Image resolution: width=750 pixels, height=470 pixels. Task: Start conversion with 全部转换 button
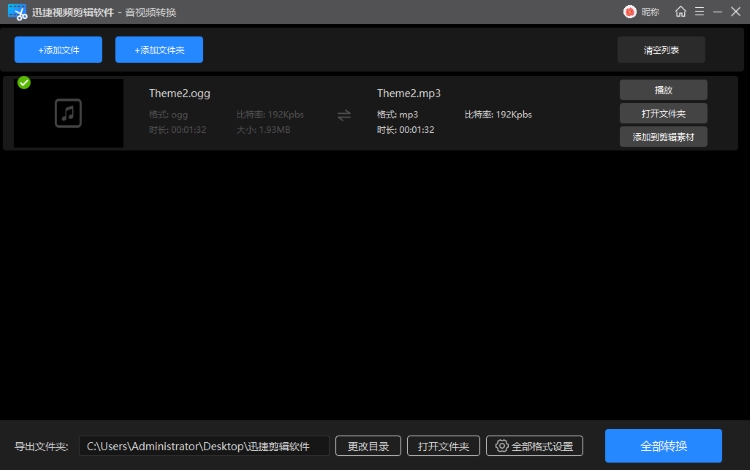[x=663, y=446]
